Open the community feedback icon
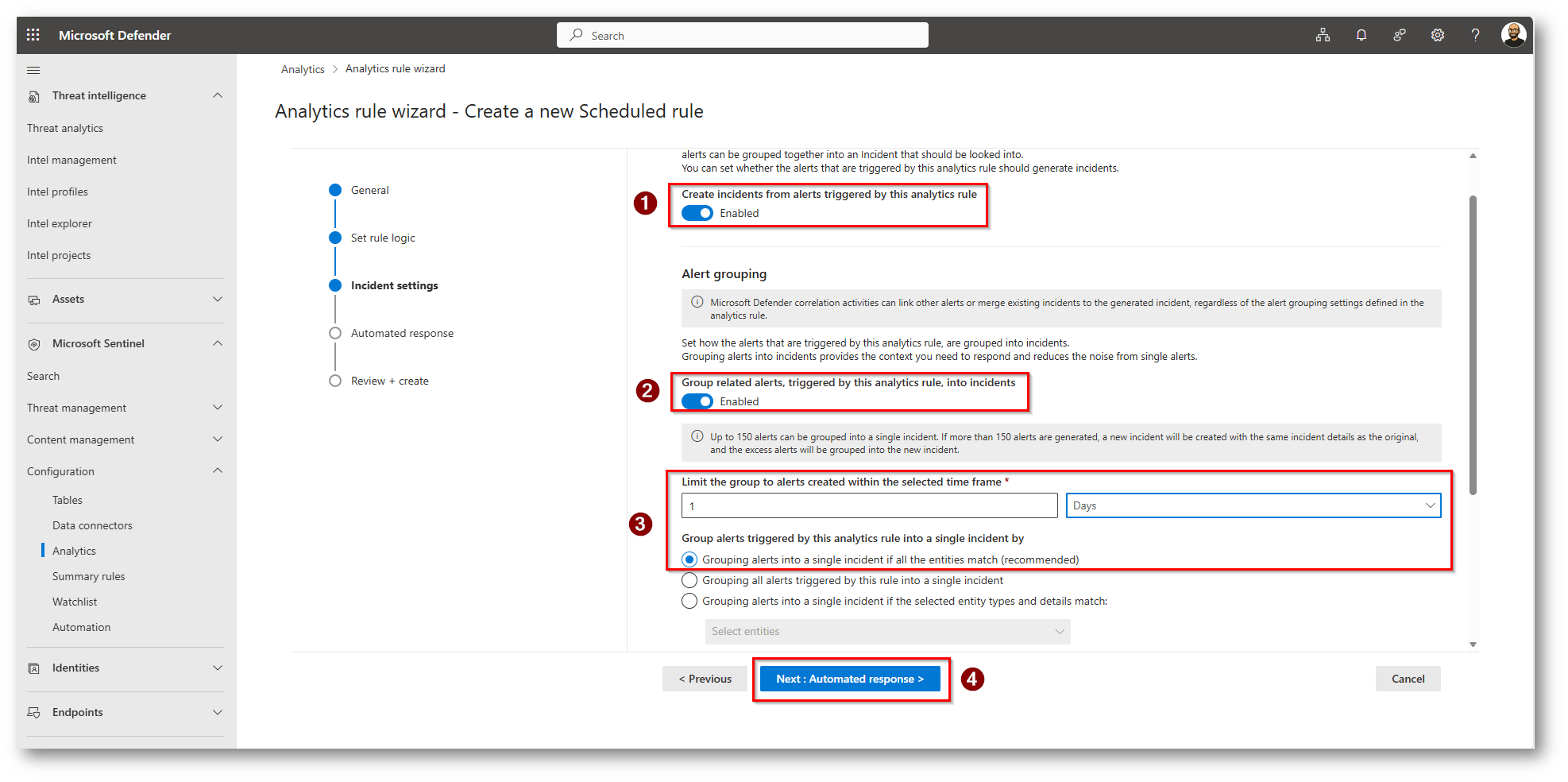1568x782 pixels. coord(1400,35)
